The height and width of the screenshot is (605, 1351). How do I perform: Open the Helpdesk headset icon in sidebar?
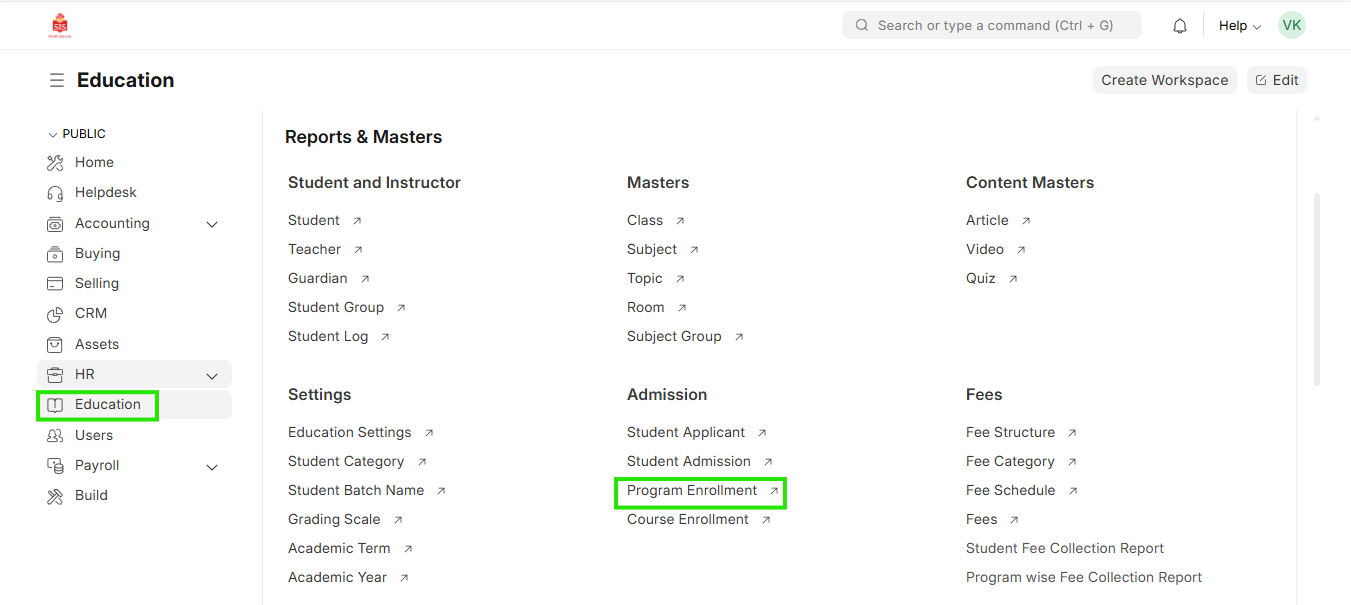[x=55, y=193]
